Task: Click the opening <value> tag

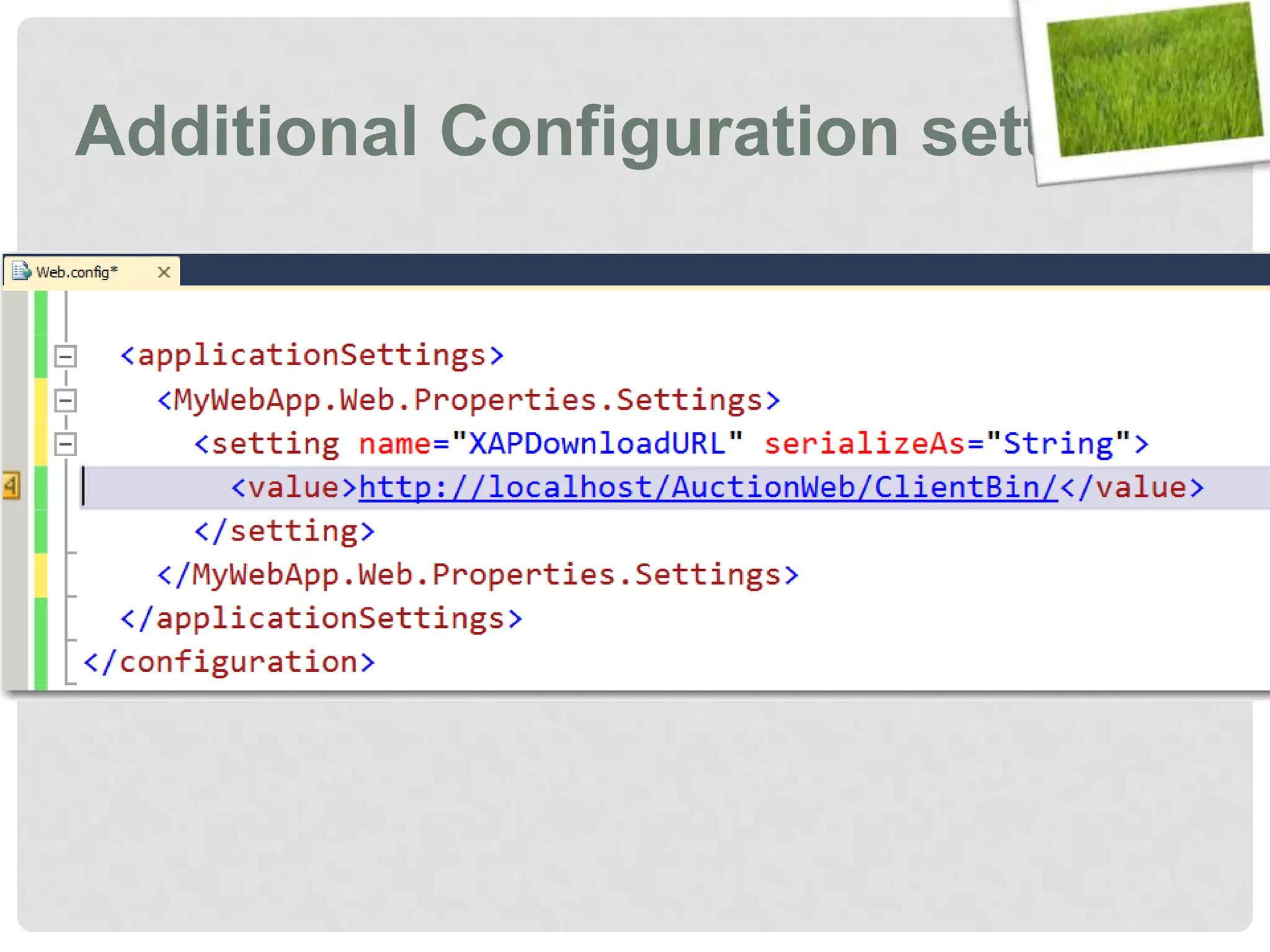Action: point(295,487)
